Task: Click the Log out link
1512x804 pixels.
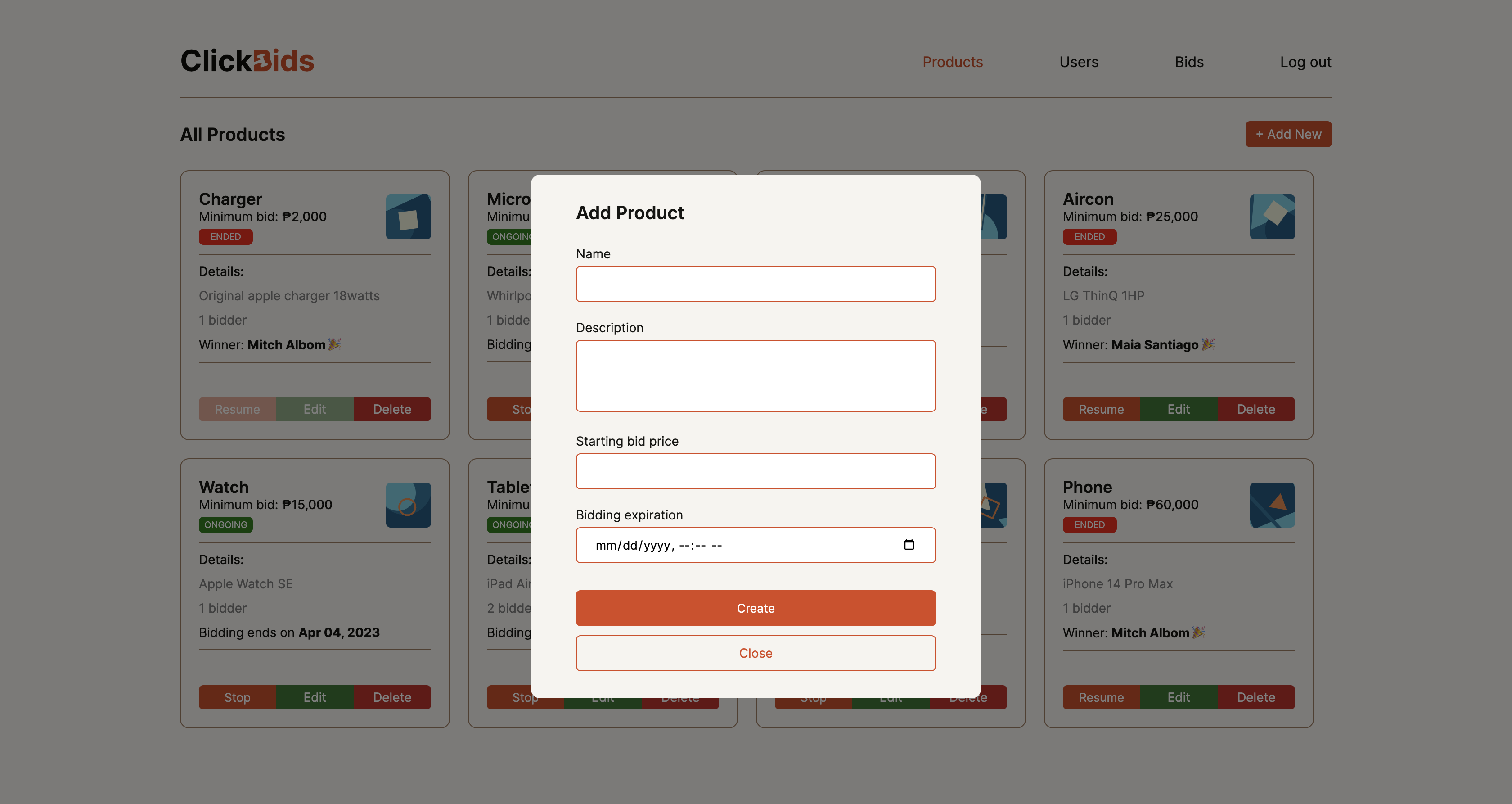Action: [x=1305, y=62]
